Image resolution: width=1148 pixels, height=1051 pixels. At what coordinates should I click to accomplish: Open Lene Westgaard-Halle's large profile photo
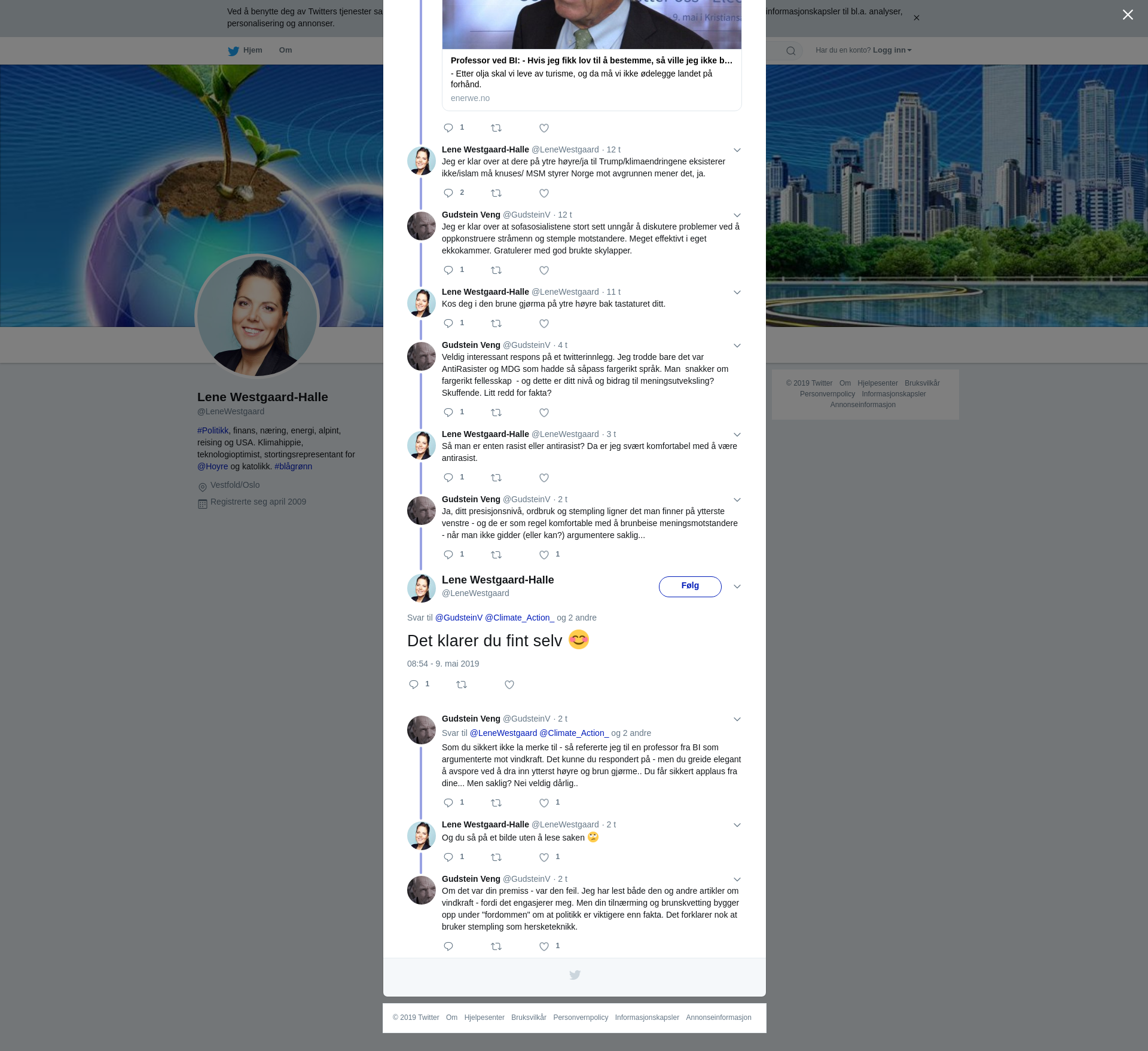pyautogui.click(x=257, y=317)
